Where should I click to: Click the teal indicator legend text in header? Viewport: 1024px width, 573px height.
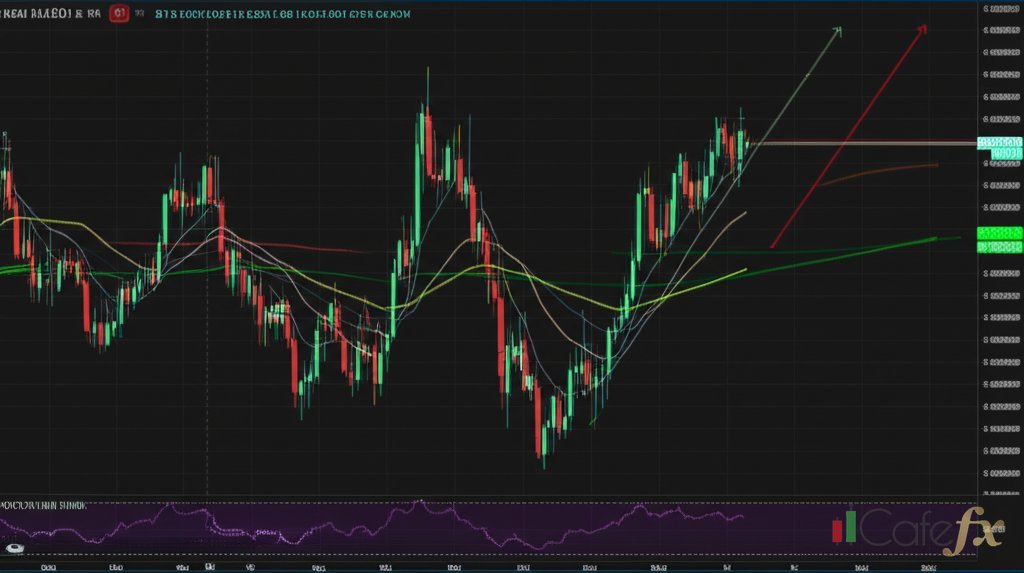point(282,14)
